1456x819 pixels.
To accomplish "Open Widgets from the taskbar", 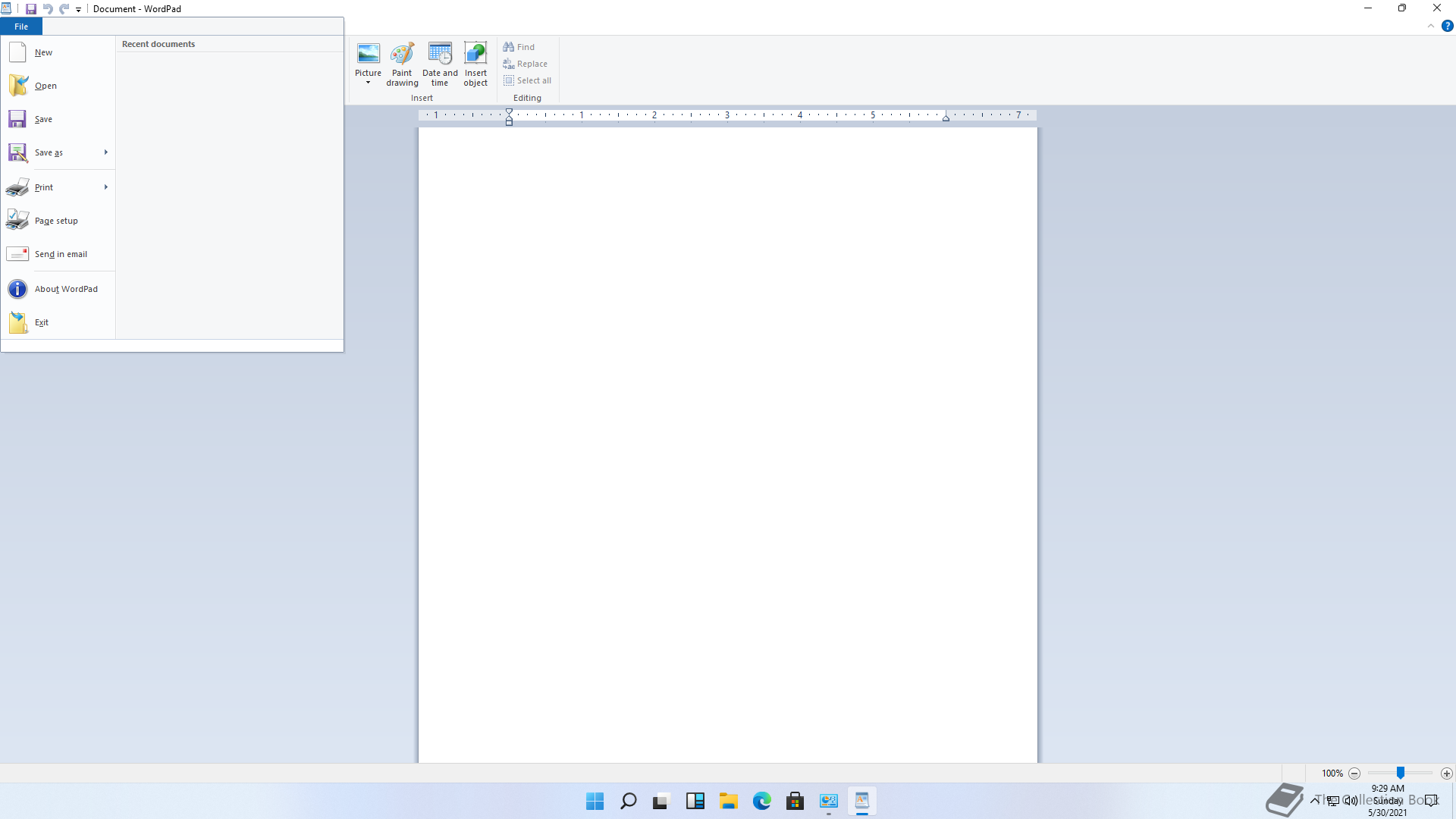I will 695,801.
